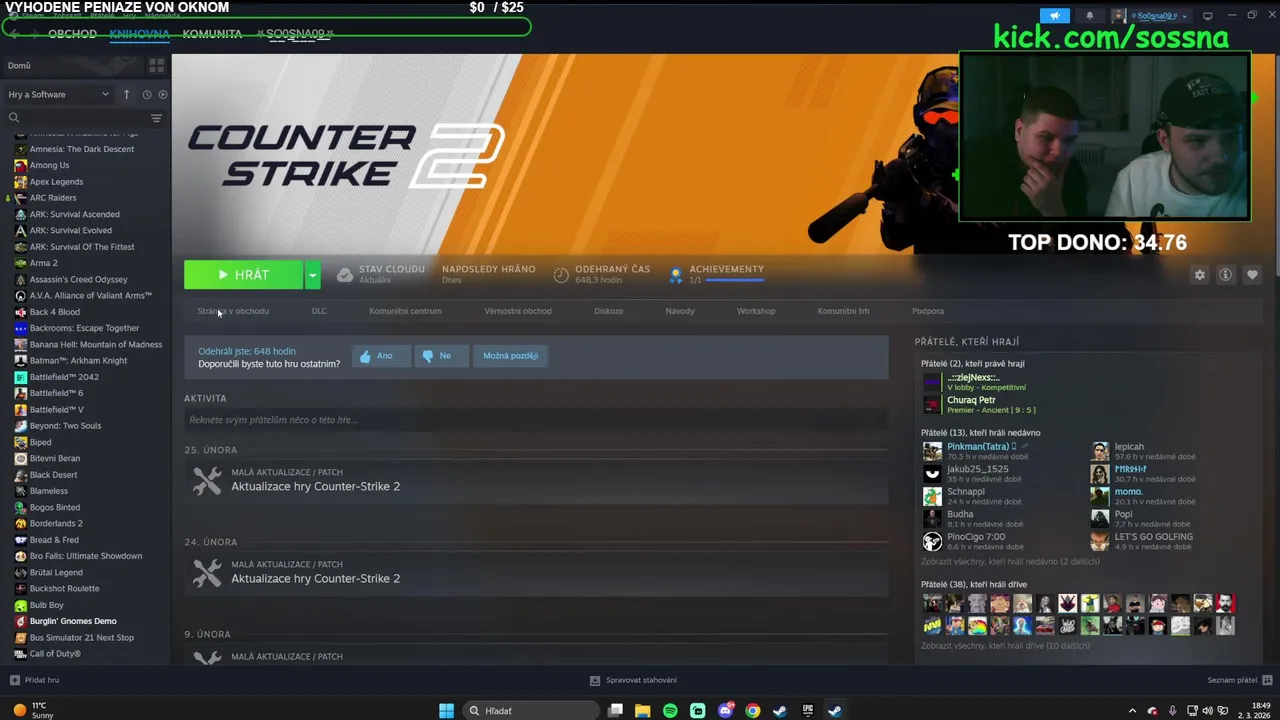Open the Workshop tab
The image size is (1280, 720).
tap(756, 311)
